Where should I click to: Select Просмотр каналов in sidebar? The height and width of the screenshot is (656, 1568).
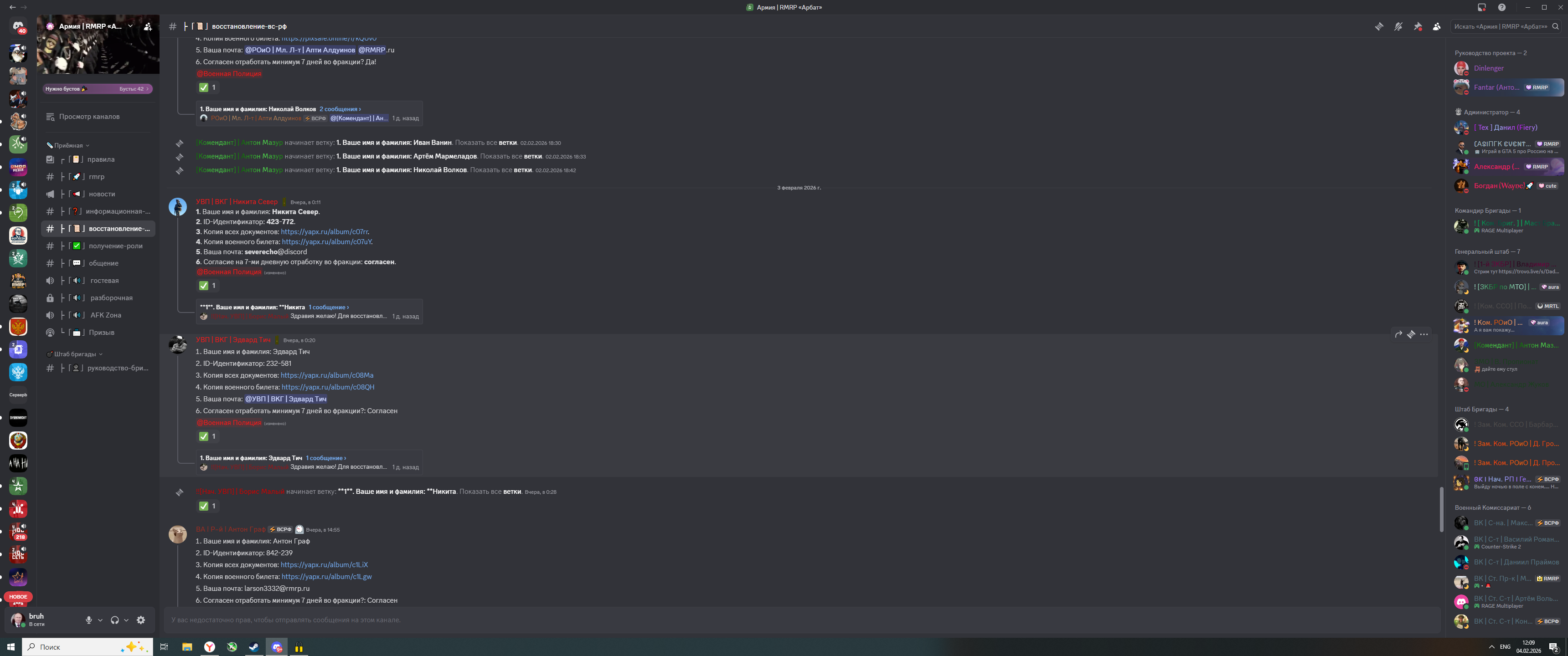pos(89,117)
